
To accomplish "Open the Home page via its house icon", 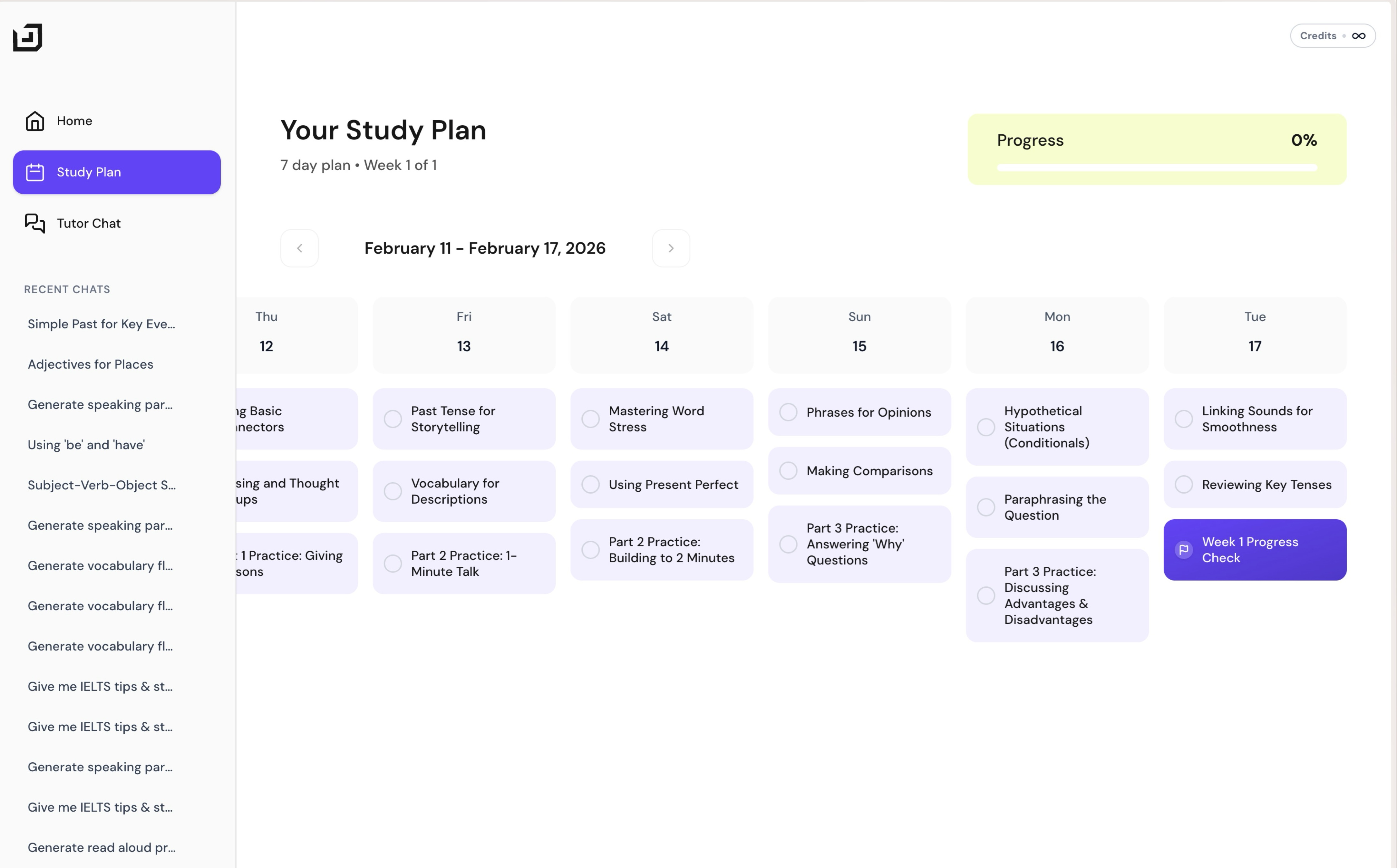I will point(34,121).
